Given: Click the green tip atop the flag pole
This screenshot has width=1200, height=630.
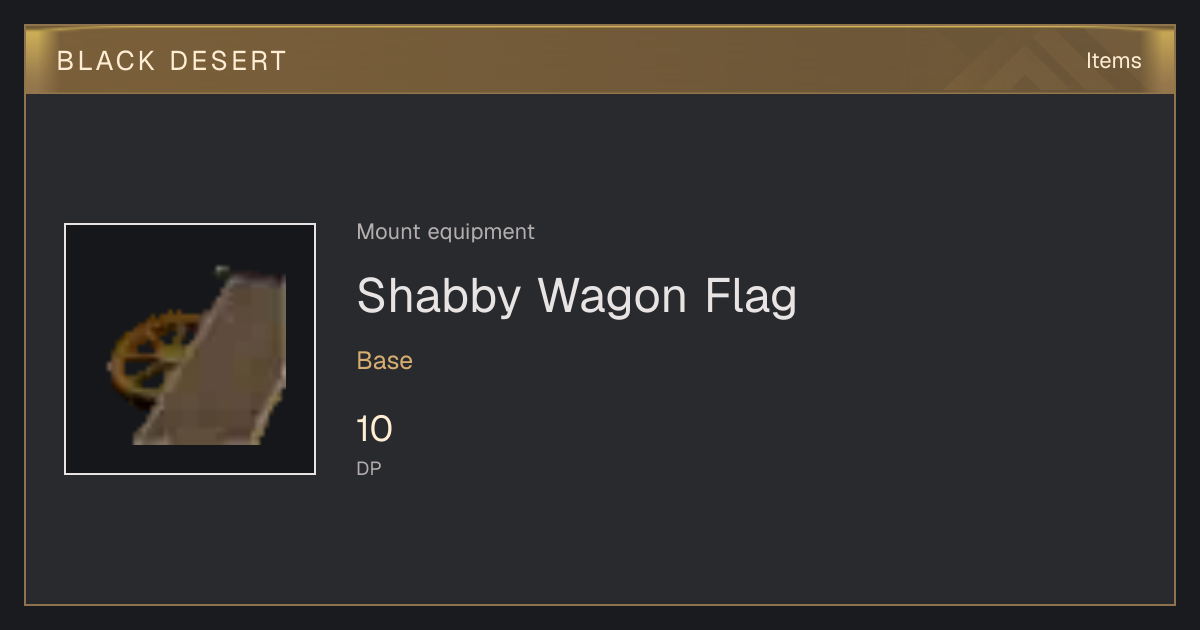Looking at the screenshot, I should (222, 270).
